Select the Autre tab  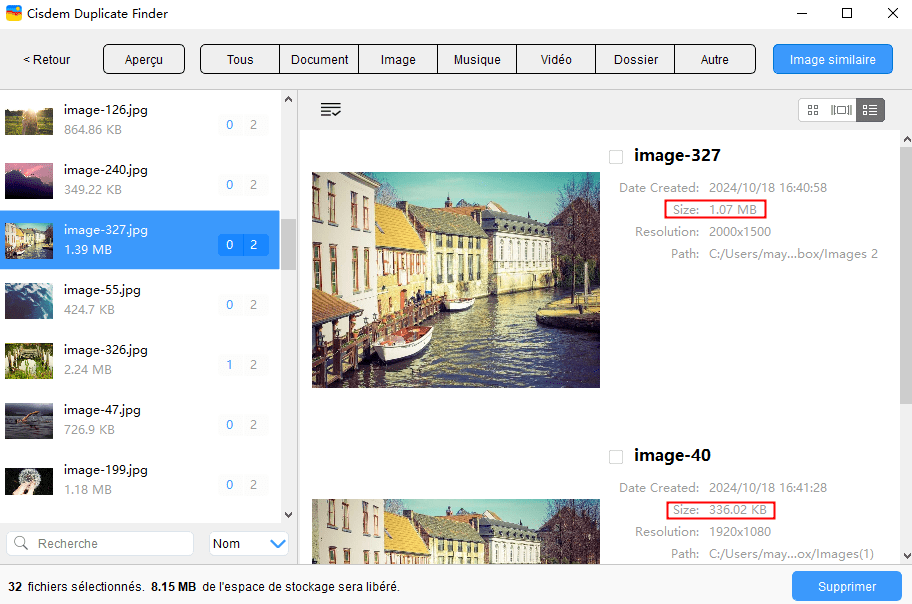[x=715, y=59]
